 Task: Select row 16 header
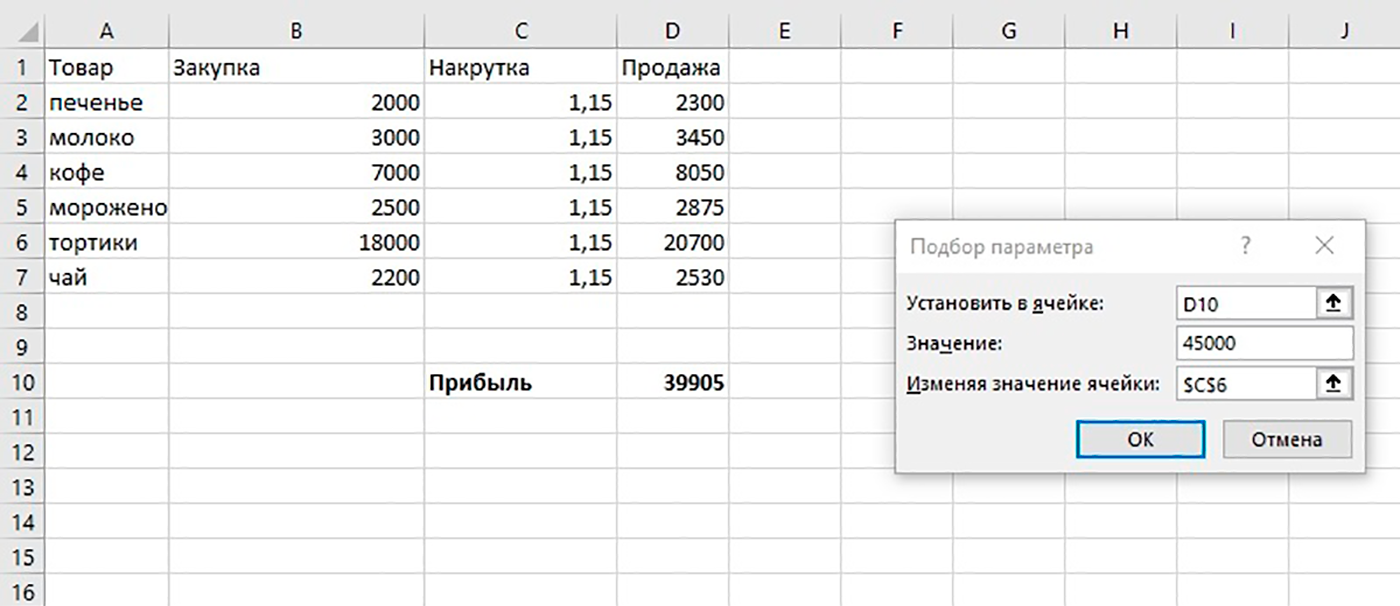pos(21,592)
